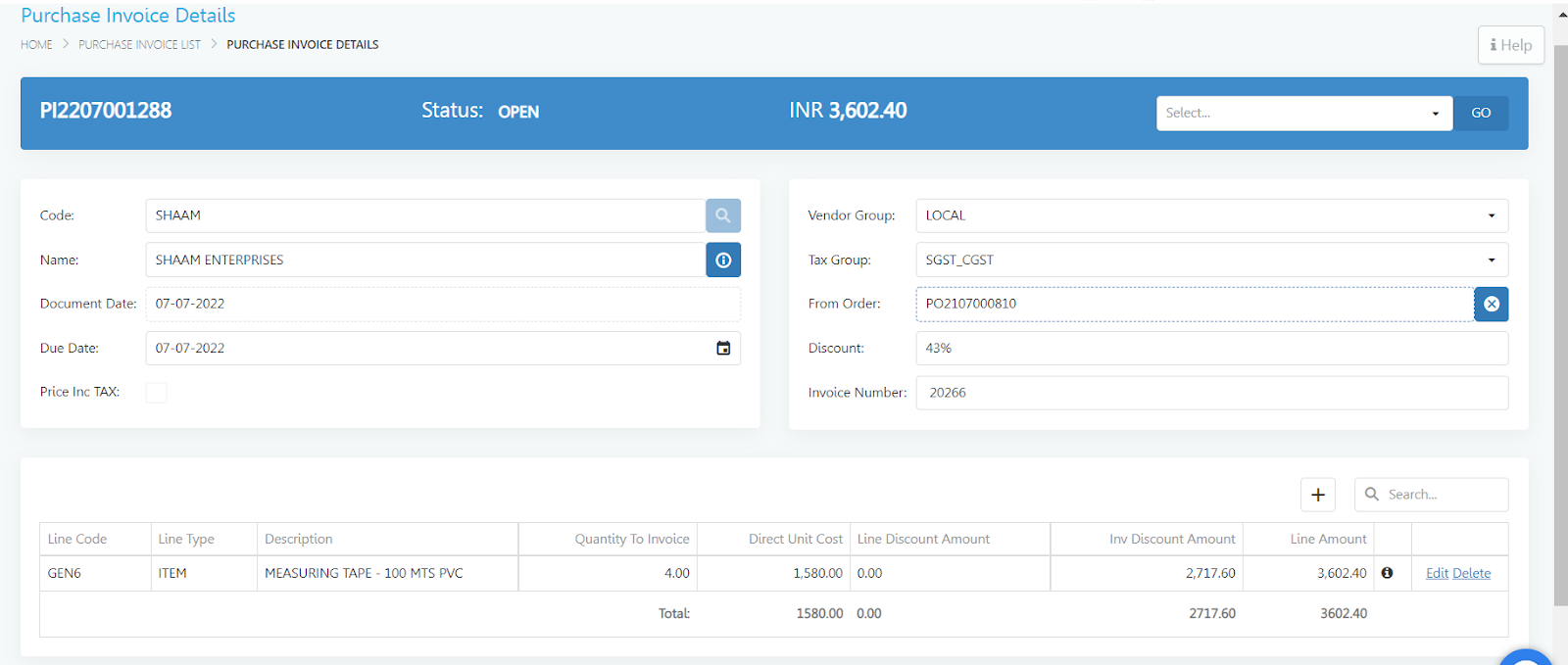
Task: Open vendor info icon beside Name field
Action: point(722,260)
